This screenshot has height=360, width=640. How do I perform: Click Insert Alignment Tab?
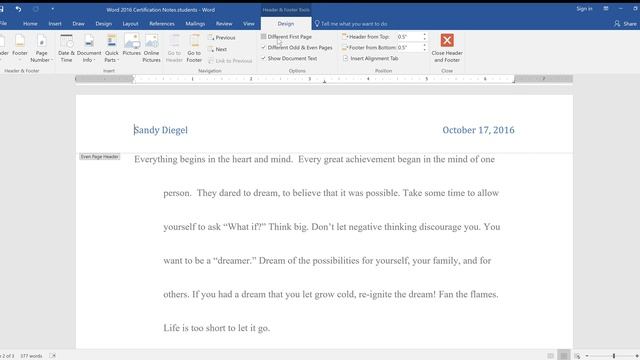pos(370,58)
